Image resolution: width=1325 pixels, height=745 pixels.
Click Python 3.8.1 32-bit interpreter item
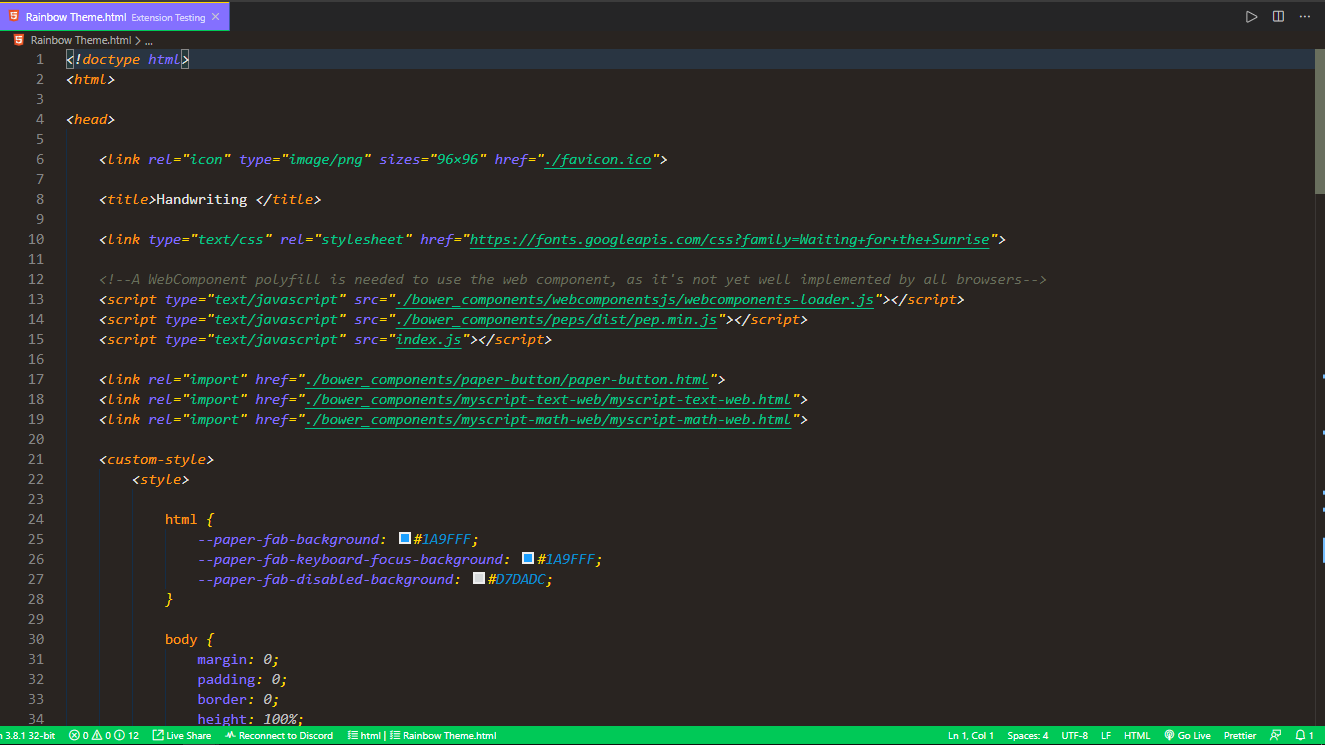point(30,734)
